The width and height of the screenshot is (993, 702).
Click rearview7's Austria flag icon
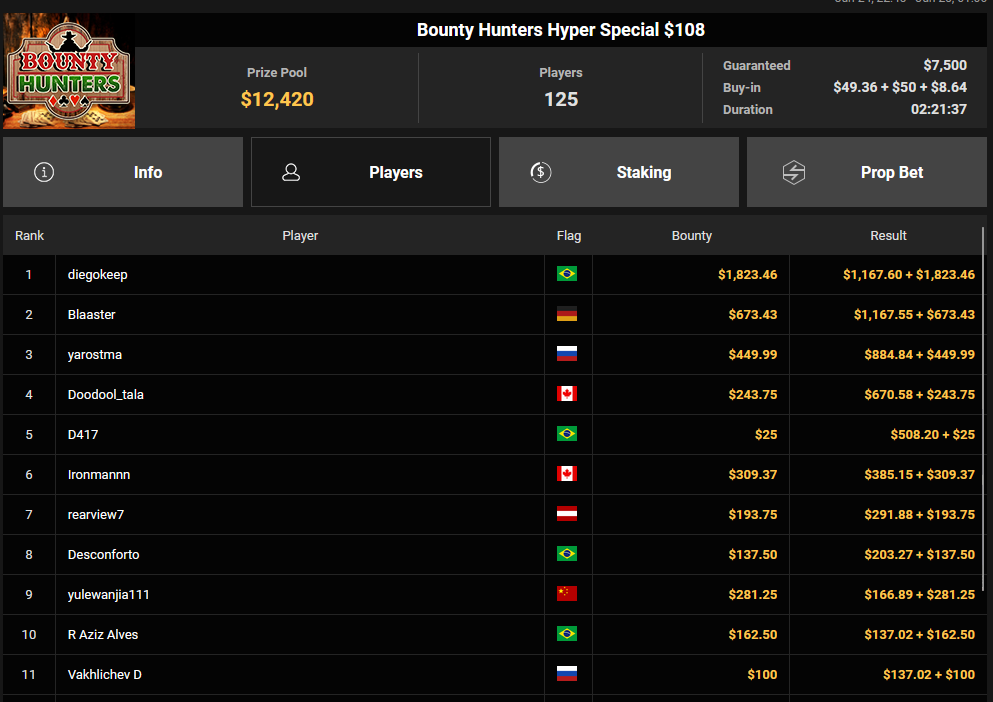coord(567,514)
